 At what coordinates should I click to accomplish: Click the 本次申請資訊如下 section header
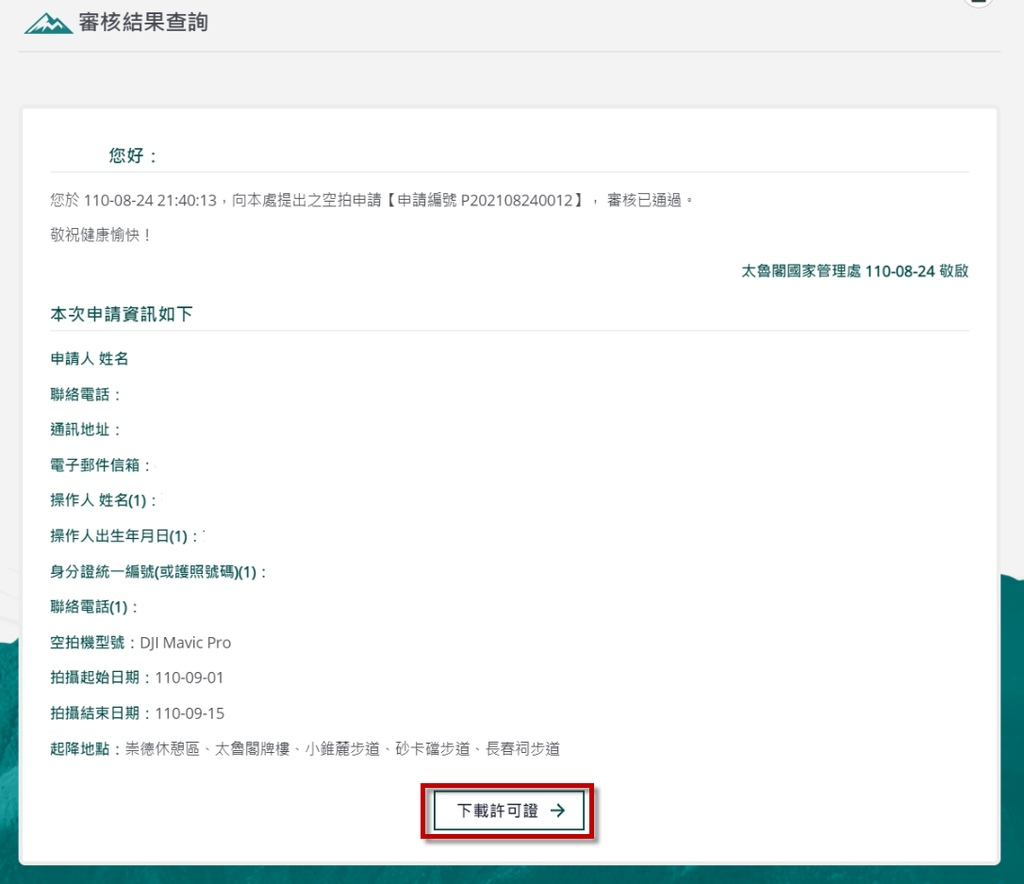click(122, 313)
